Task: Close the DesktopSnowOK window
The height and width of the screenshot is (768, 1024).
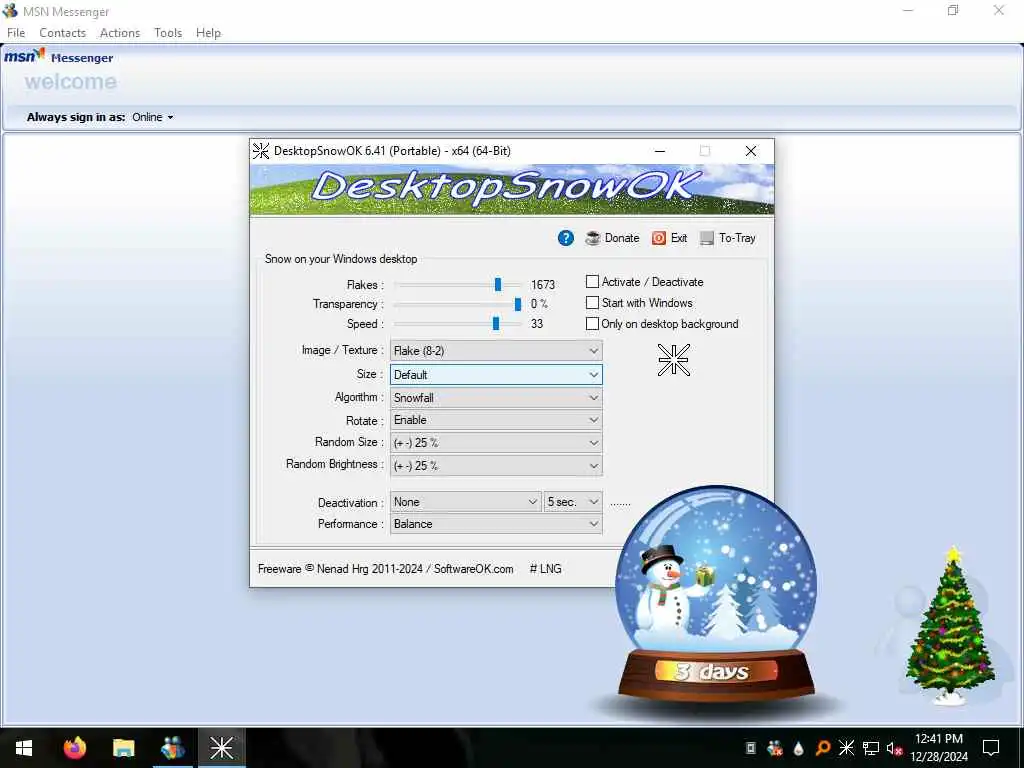Action: 751,151
